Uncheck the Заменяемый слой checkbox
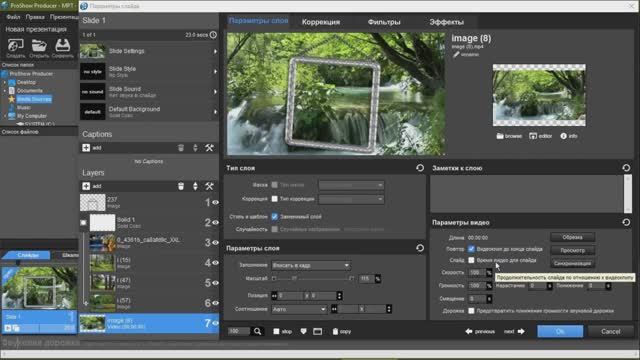This screenshot has width=640, height=360. coord(275,216)
